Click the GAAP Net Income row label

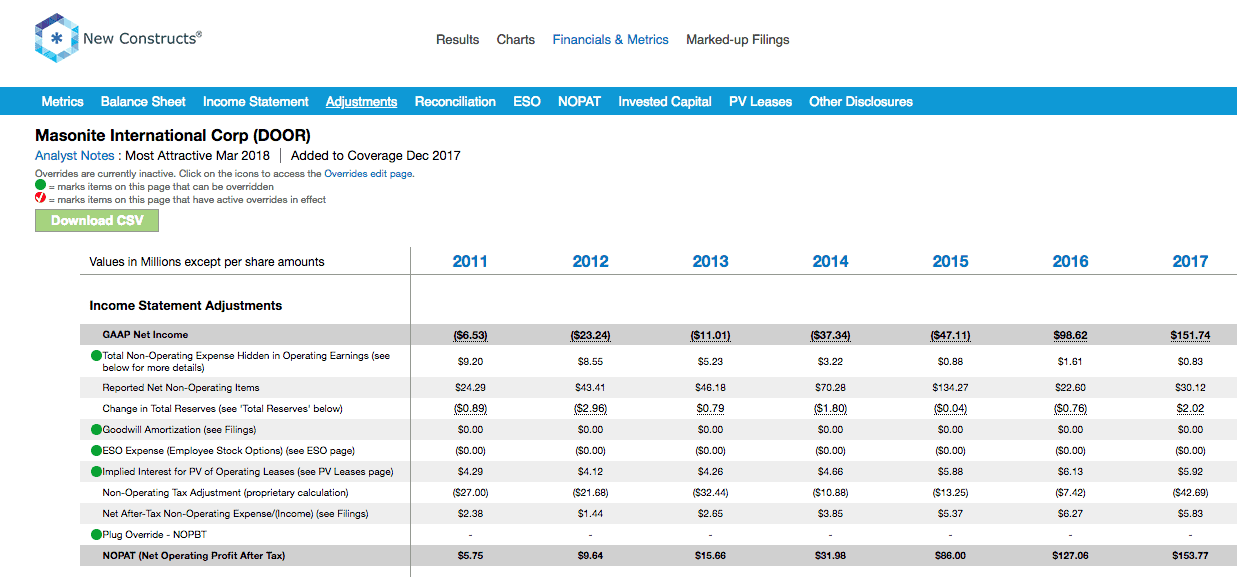pos(145,335)
